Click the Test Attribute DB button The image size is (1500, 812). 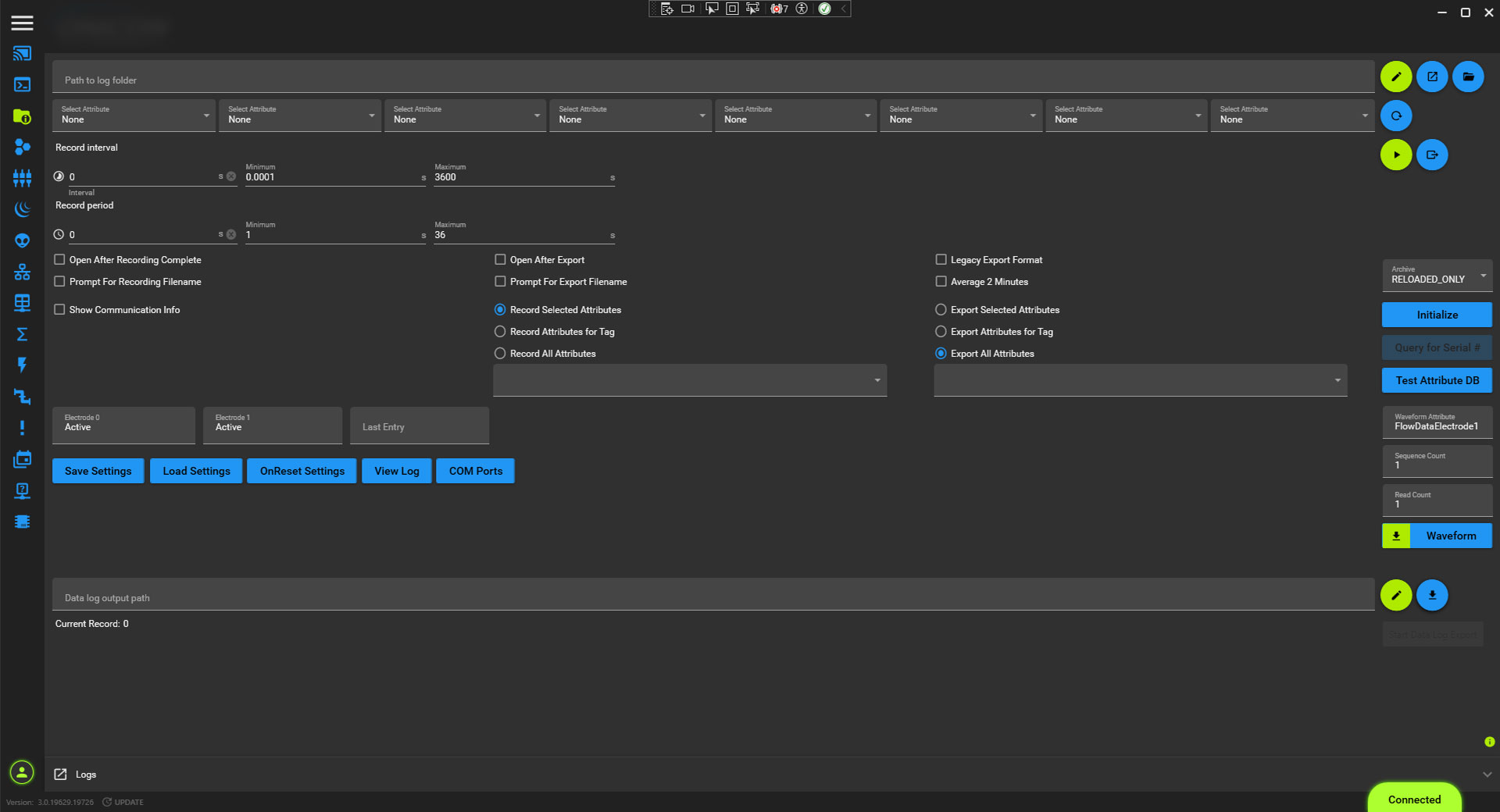pyautogui.click(x=1436, y=380)
